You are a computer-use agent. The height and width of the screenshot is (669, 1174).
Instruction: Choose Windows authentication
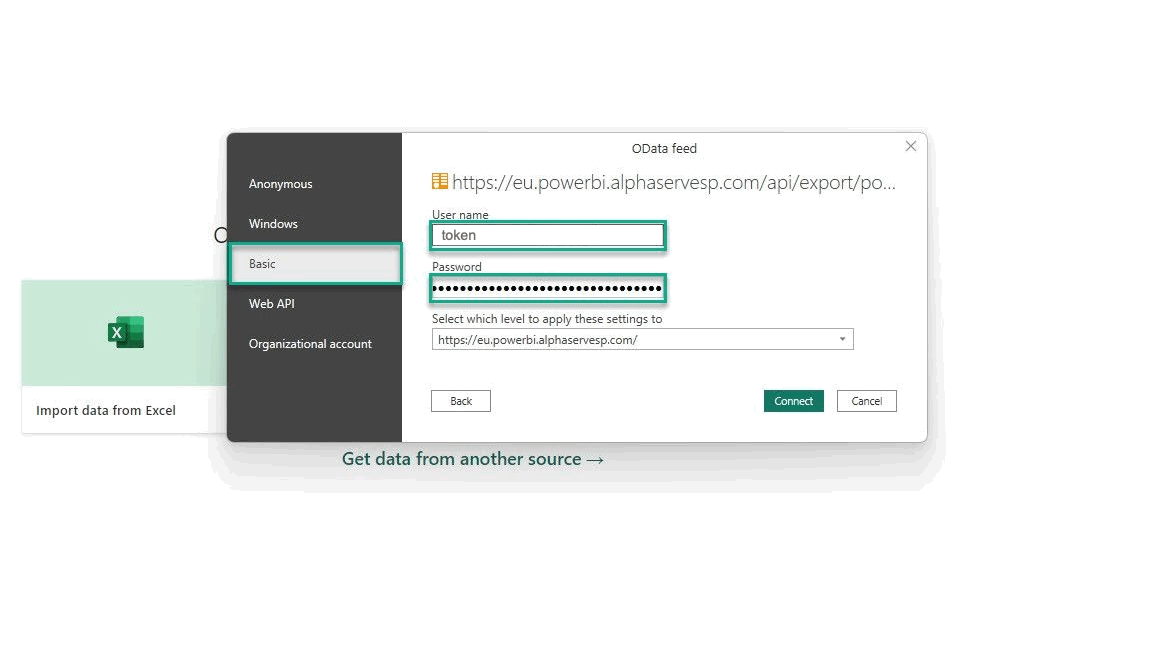click(x=273, y=224)
